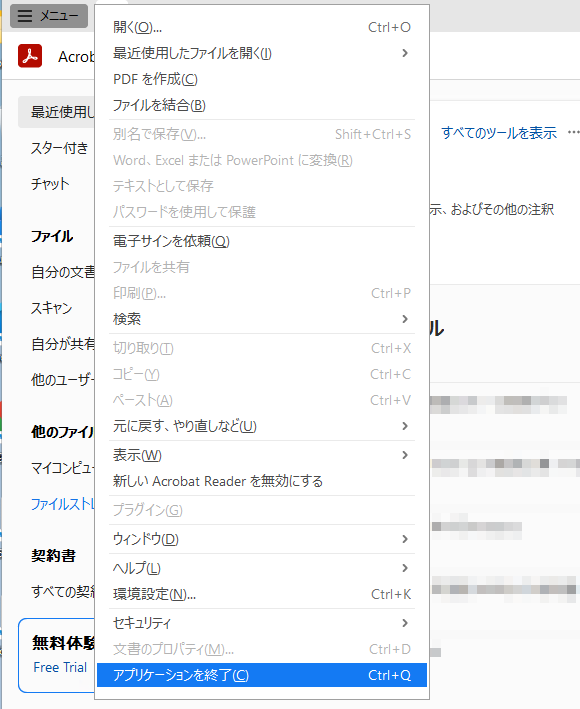Image resolution: width=580 pixels, height=709 pixels.
Task: Select アプリケーションを終了 menu item
Action: coord(262,675)
